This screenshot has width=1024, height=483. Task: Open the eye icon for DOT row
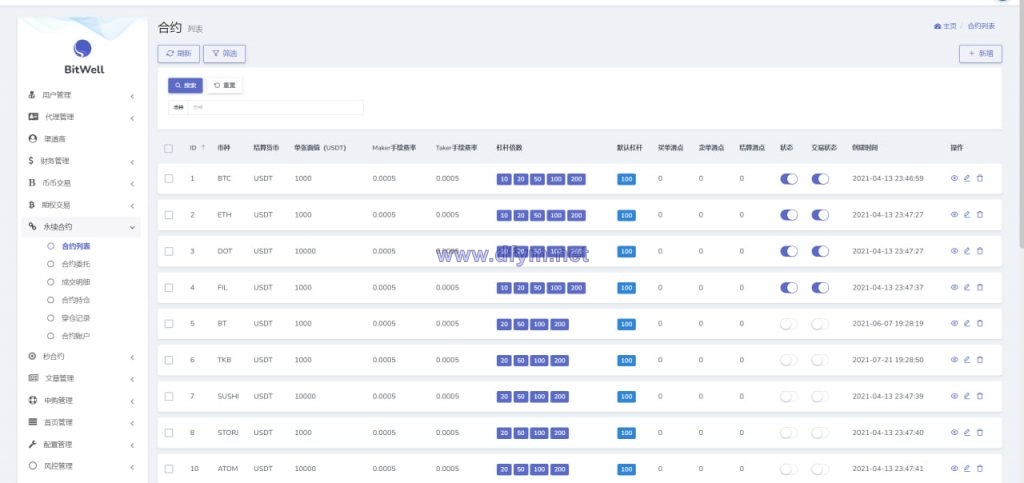(x=954, y=251)
